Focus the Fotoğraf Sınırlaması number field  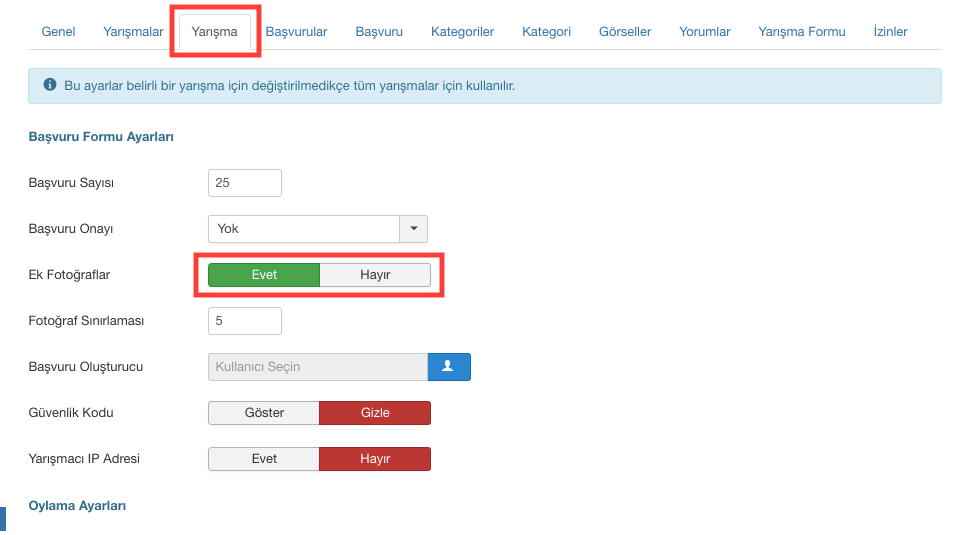point(245,321)
